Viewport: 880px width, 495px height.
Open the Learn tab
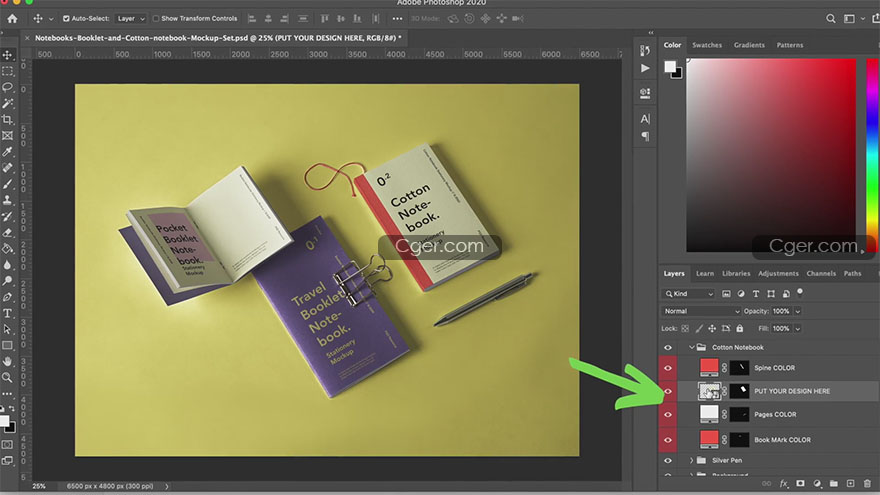click(x=705, y=273)
